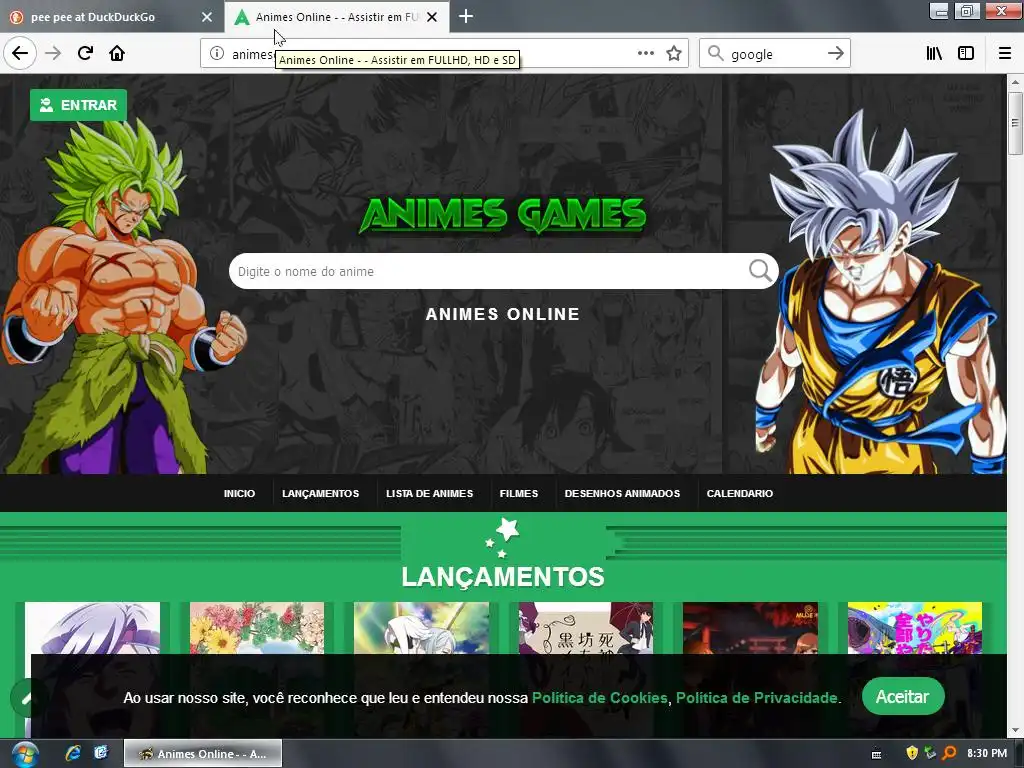Reload the current page
Screen dimensions: 1024x768
click(x=85, y=53)
